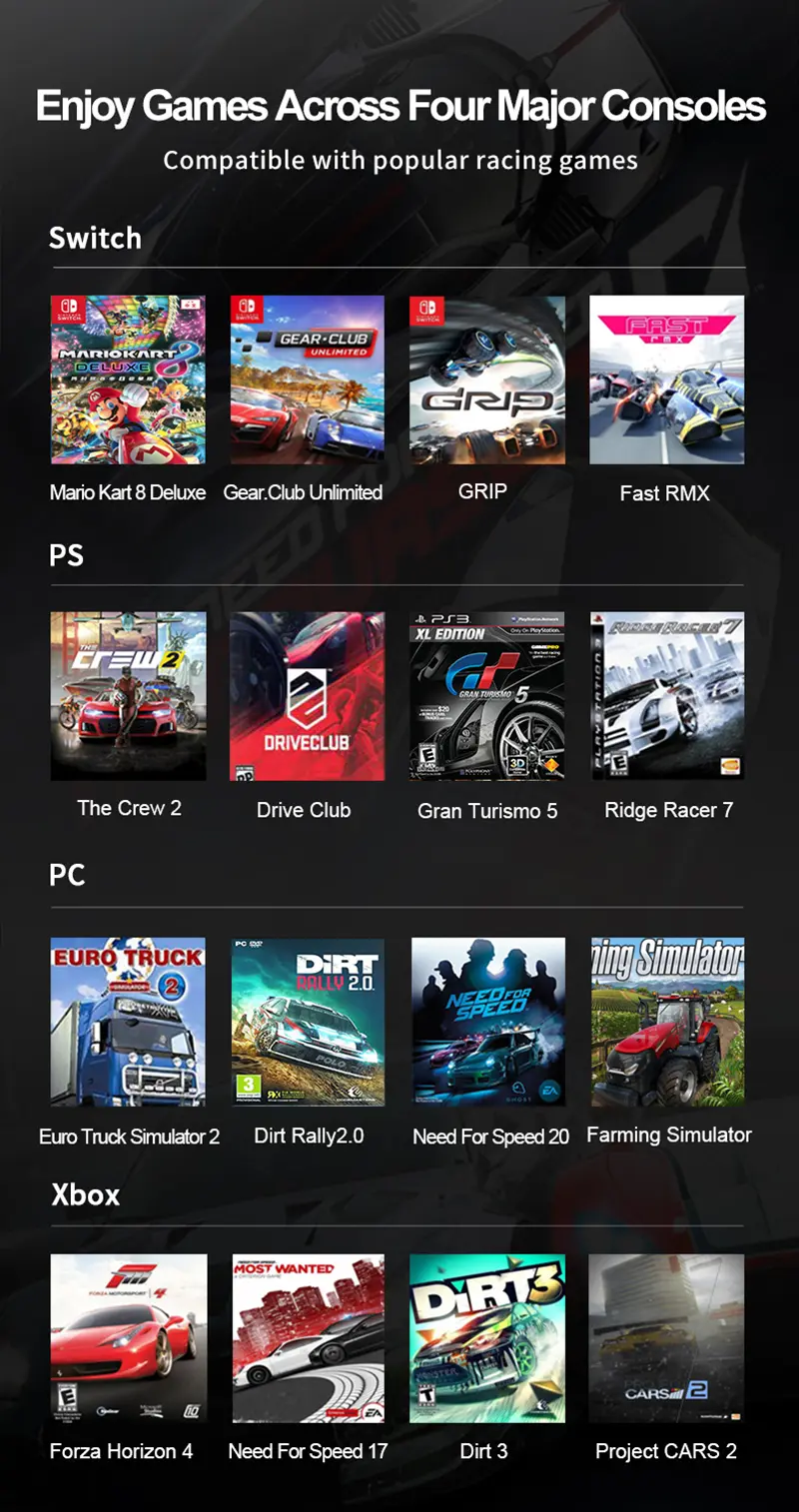Open the Dirt Rally 2.0 cover image

click(308, 1022)
